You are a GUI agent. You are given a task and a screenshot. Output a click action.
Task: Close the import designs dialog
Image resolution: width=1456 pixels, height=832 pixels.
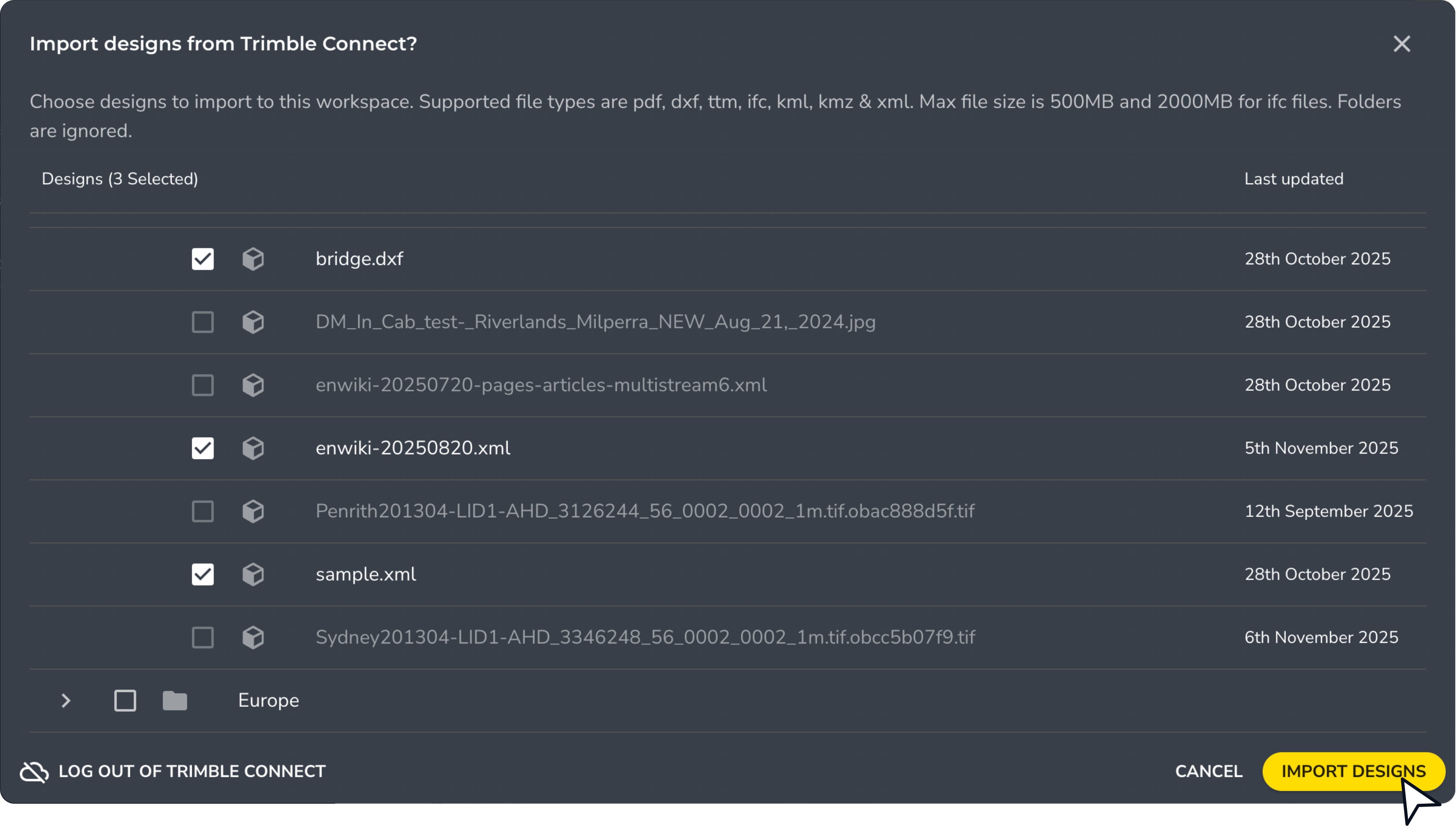tap(1401, 44)
